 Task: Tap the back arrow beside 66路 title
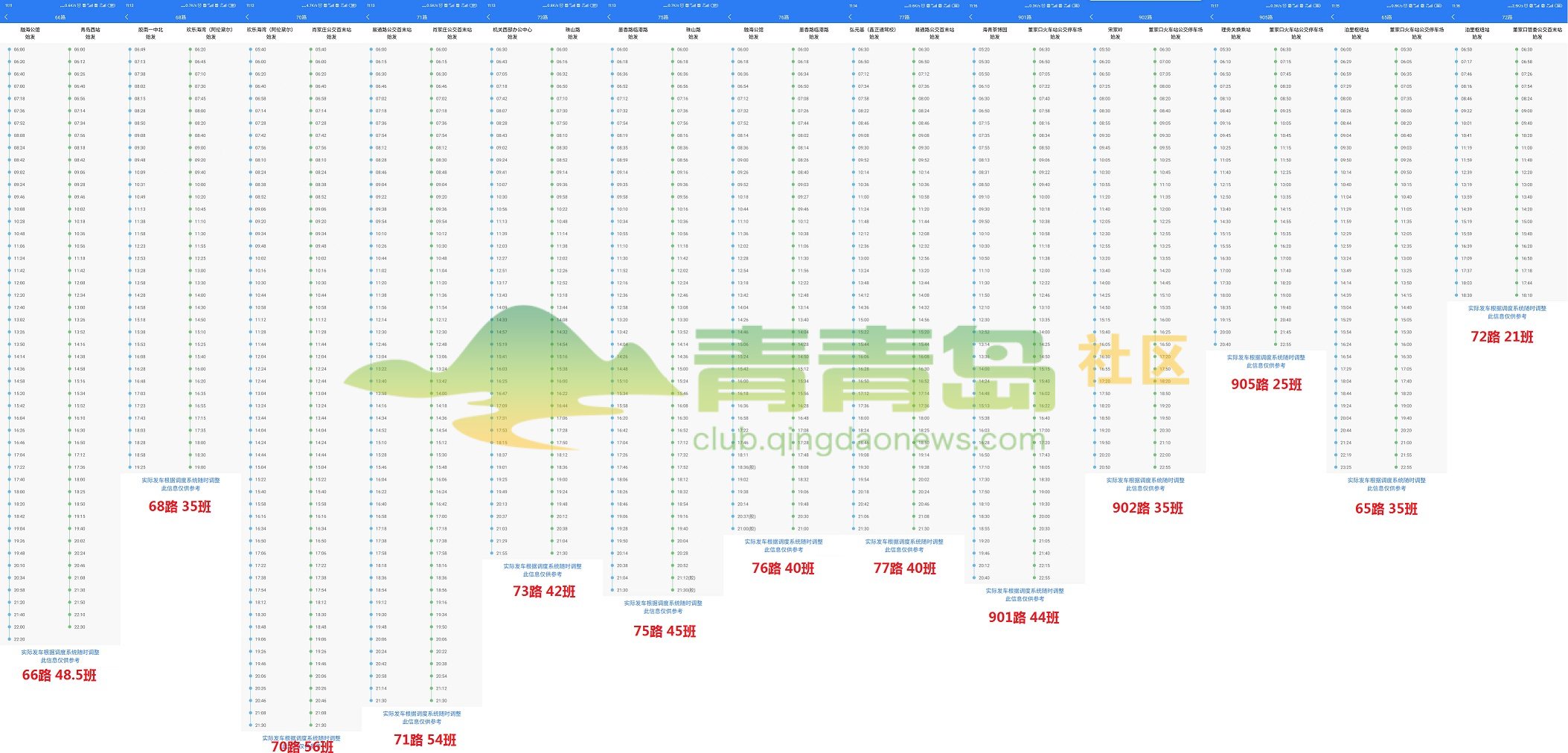[6, 17]
